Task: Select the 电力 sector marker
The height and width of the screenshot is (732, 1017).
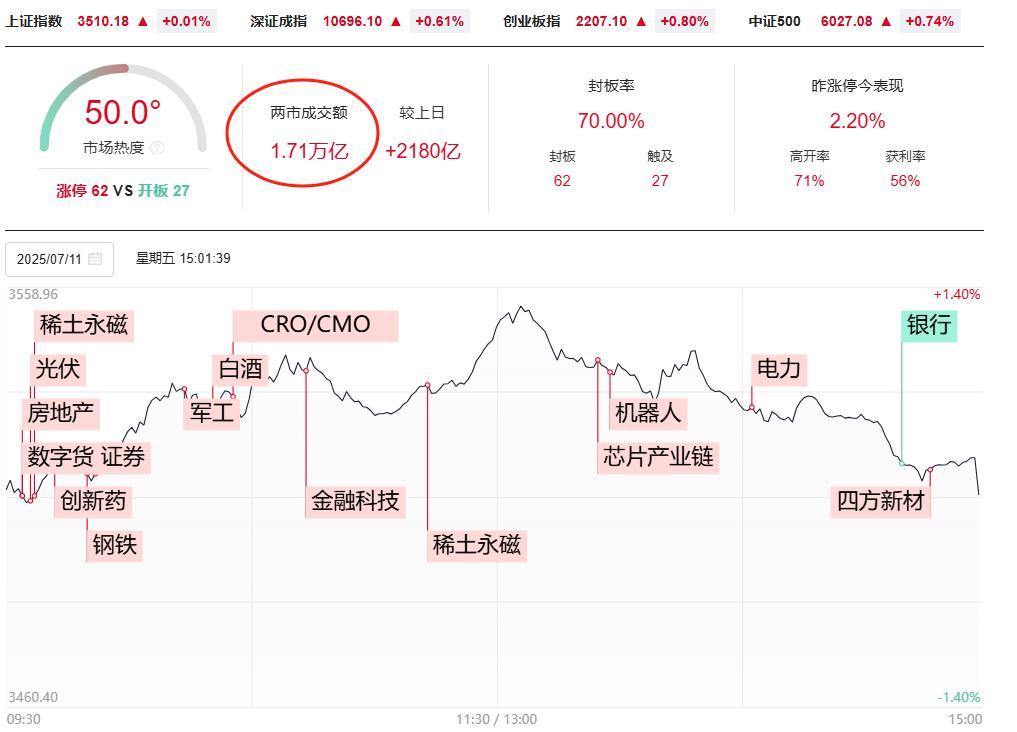Action: [779, 369]
